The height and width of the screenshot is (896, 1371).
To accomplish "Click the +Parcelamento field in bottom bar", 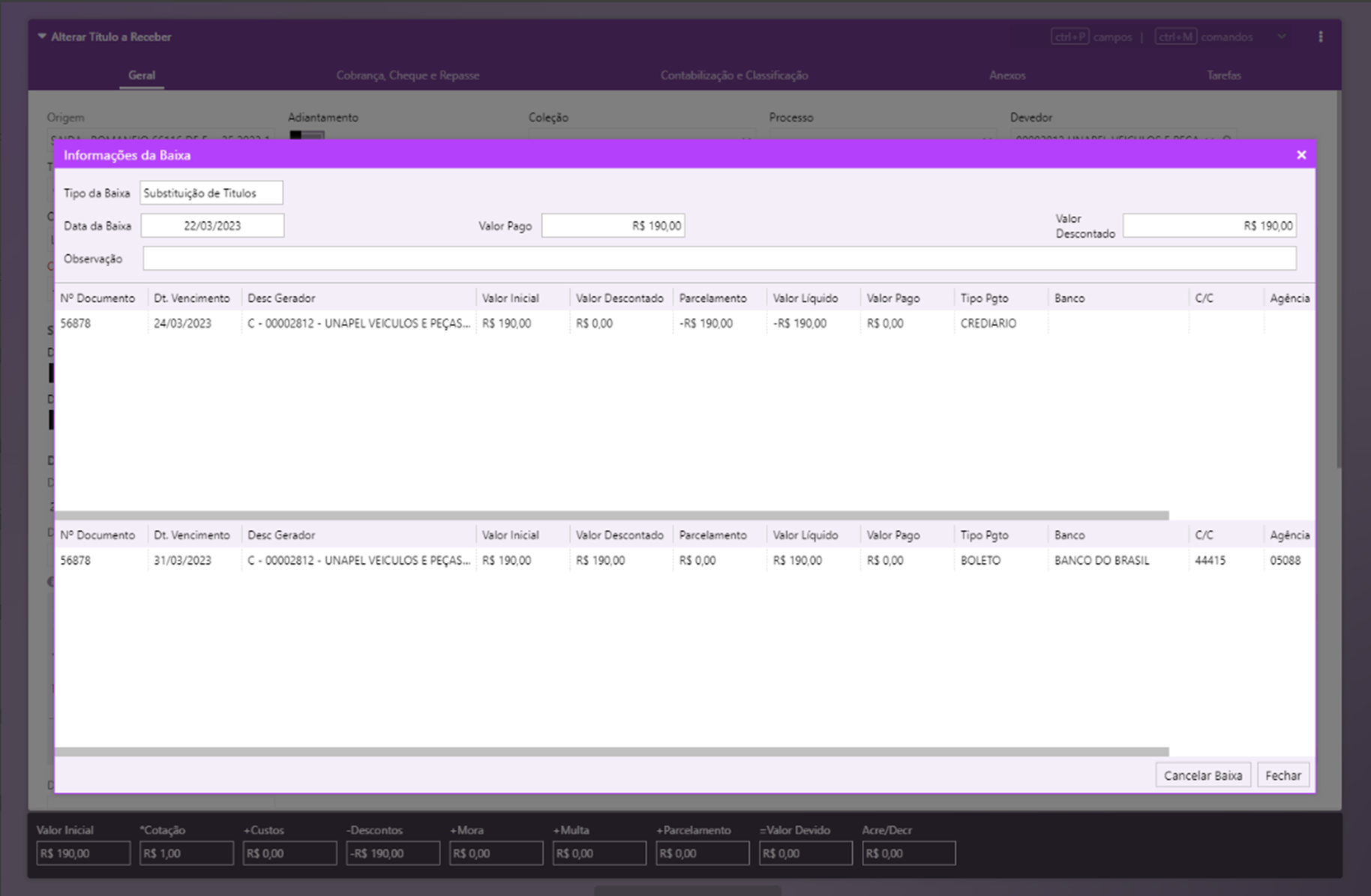I will pos(703,853).
